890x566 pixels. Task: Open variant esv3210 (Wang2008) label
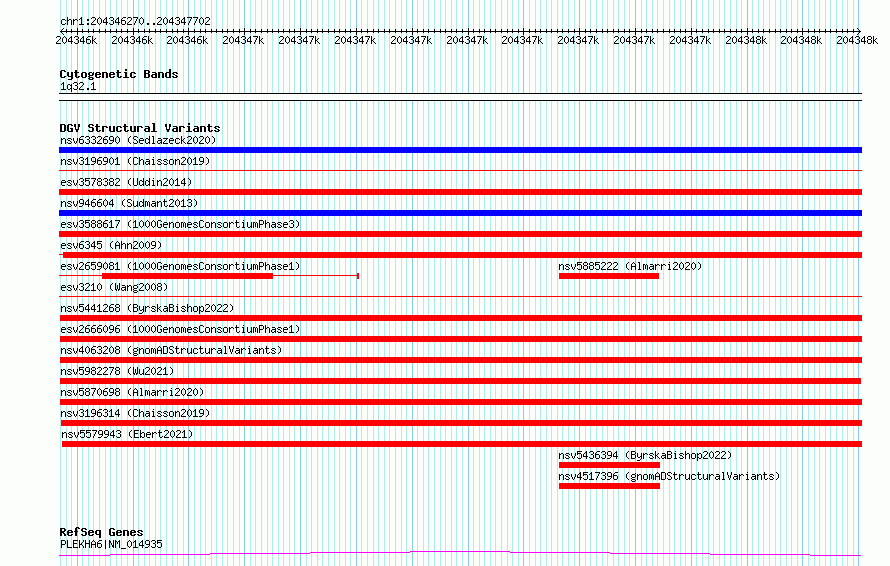[x=114, y=287]
